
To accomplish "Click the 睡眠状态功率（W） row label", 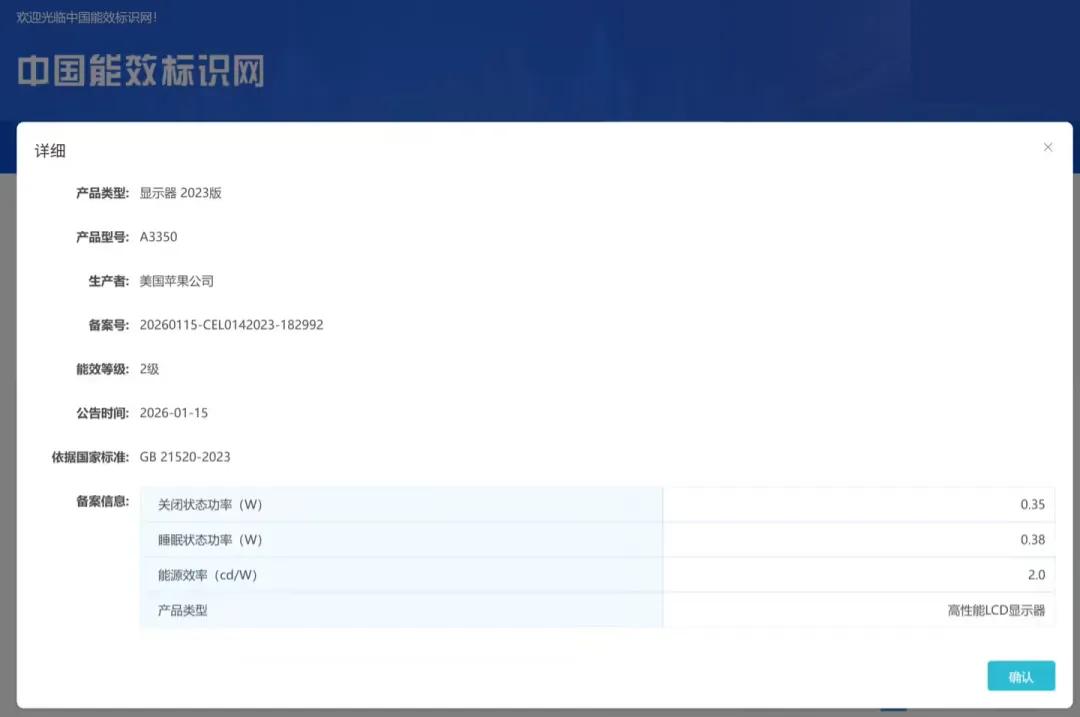I will pyautogui.click(x=210, y=540).
